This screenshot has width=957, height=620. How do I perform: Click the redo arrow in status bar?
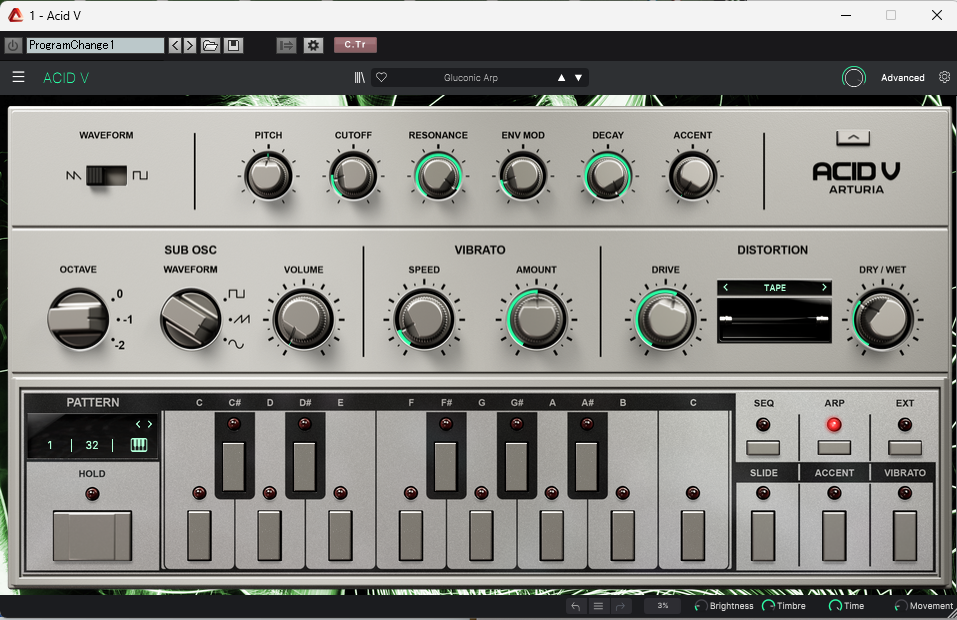pos(620,606)
